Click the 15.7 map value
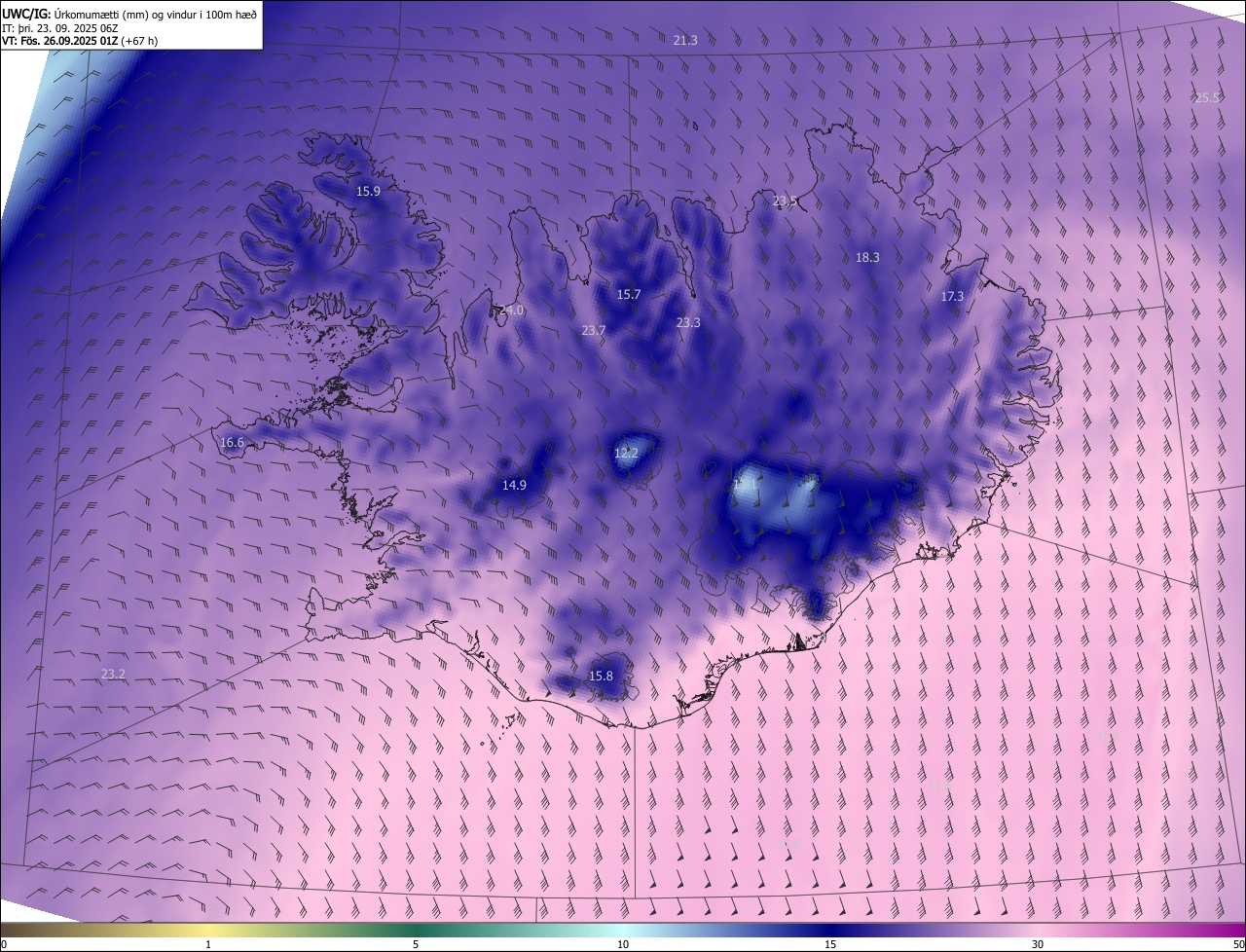 629,294
